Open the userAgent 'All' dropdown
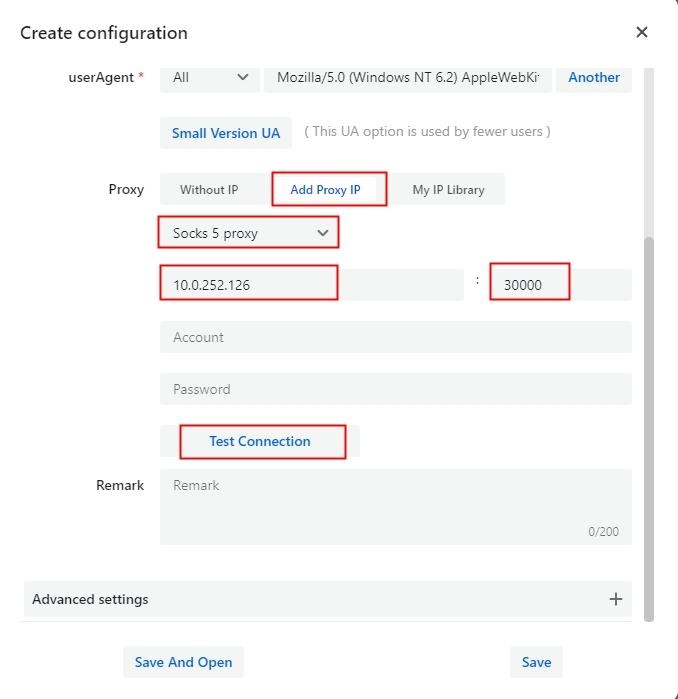This screenshot has width=678, height=699. coord(210,77)
